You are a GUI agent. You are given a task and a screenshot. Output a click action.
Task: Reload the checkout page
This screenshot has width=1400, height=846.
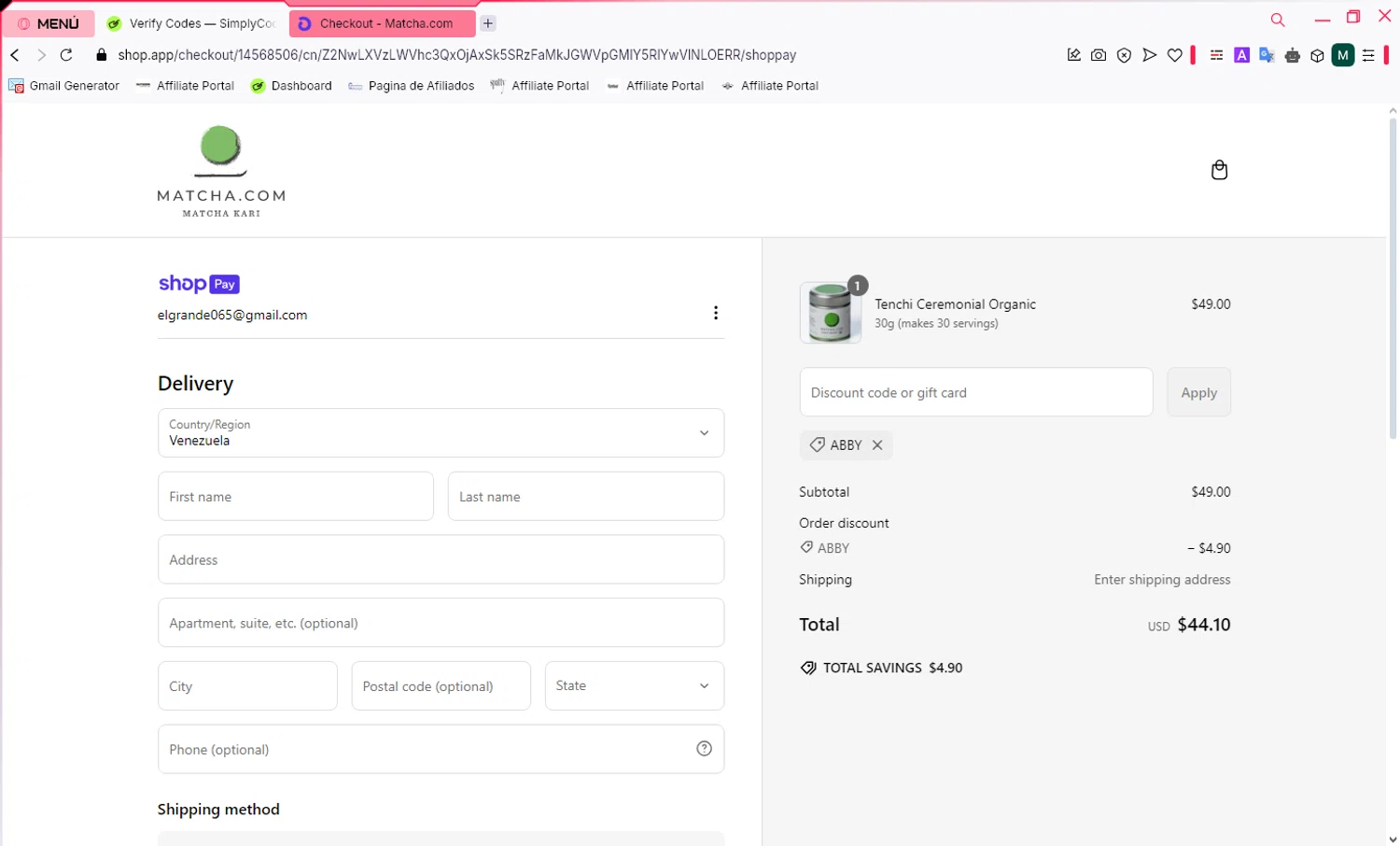[66, 55]
